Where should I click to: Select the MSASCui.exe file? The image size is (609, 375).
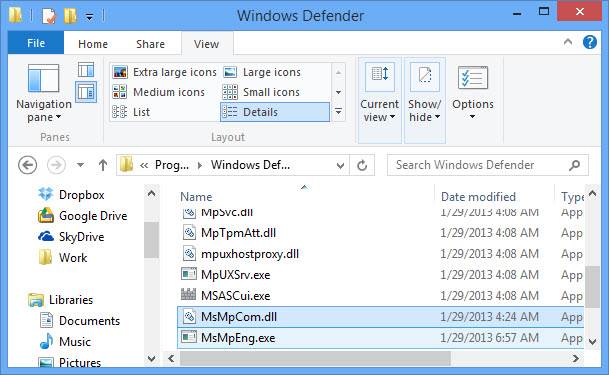point(381,296)
